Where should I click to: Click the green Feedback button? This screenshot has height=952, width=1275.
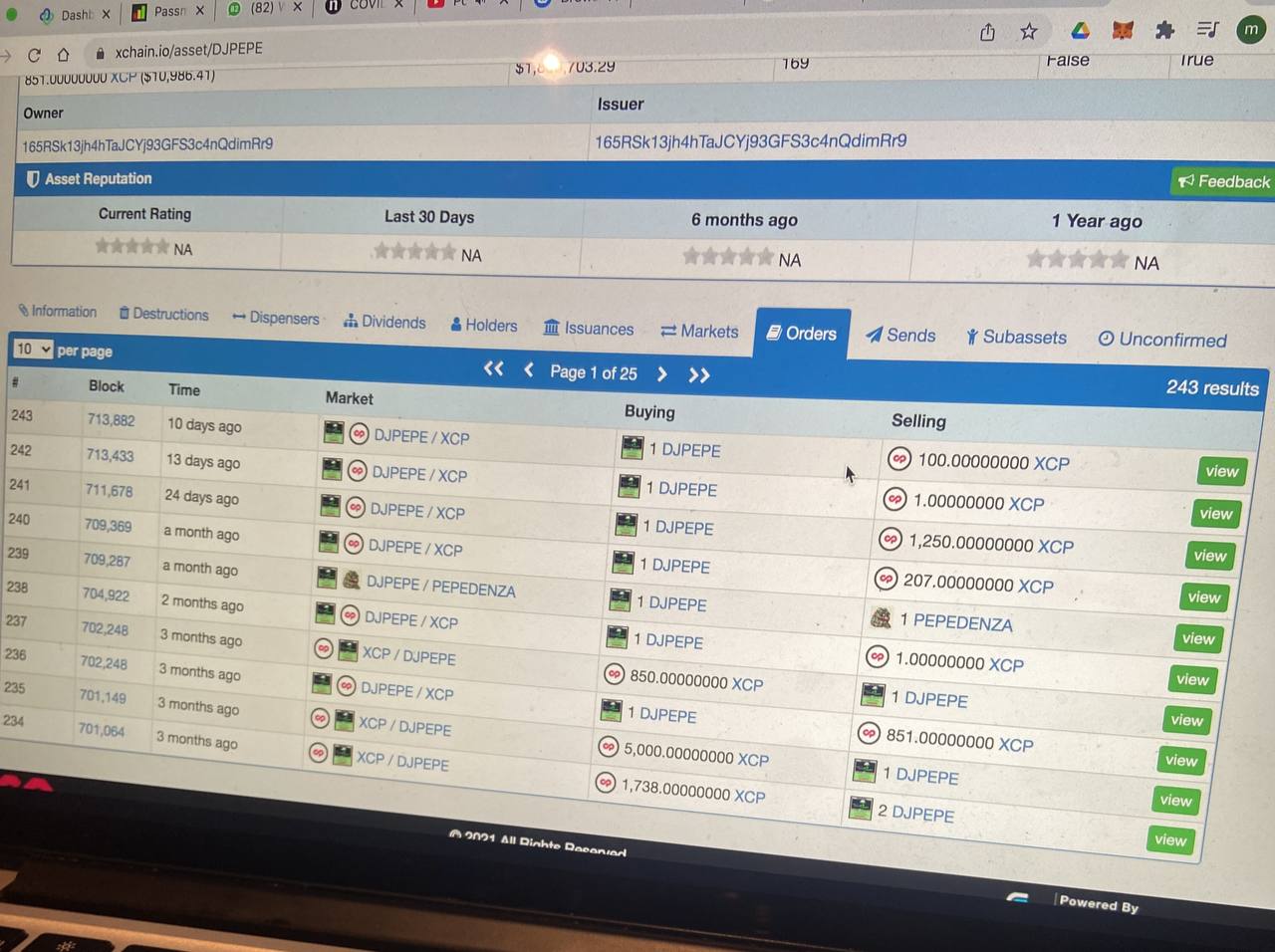pos(1224,181)
